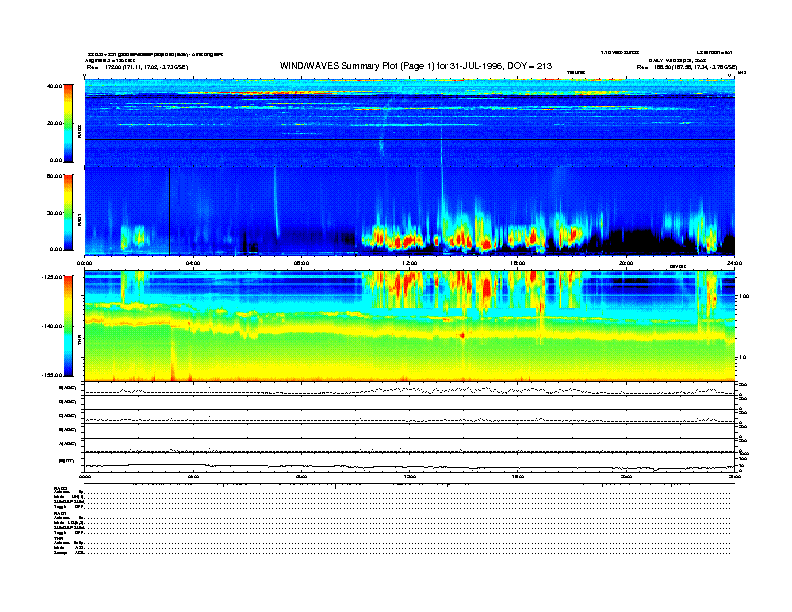Click the horizontal black line across RAD2 panel
Screen dimensions: 792x612
[x=410, y=139]
